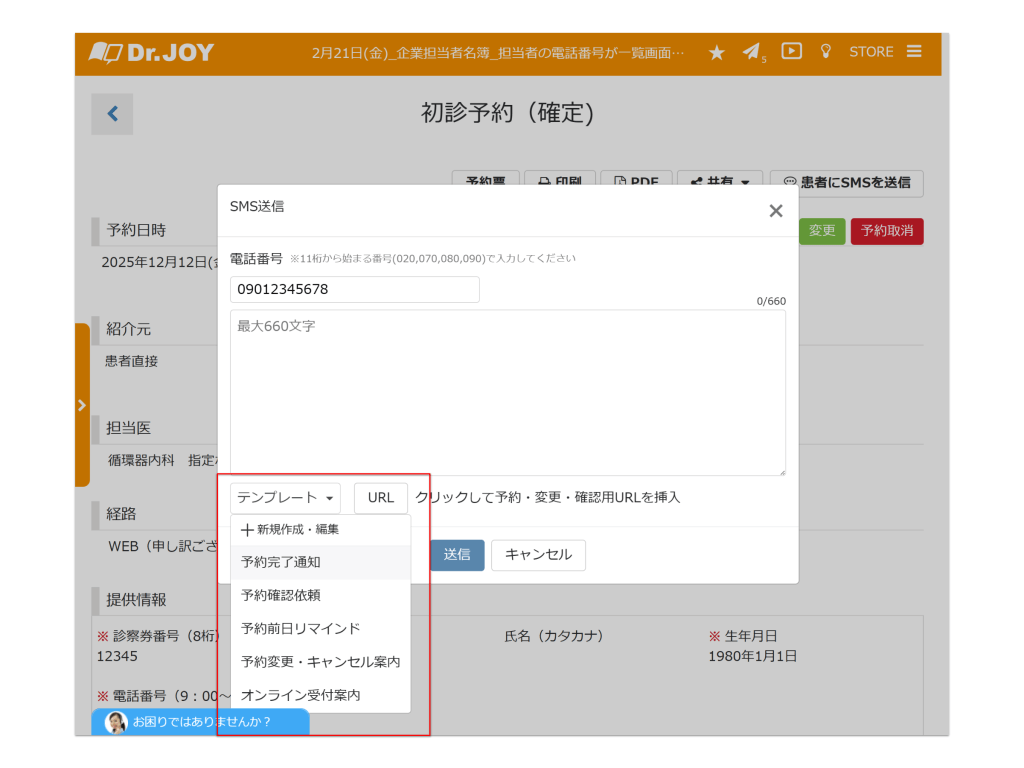
Task: Expand the orange left side panel arrow
Action: (x=82, y=405)
